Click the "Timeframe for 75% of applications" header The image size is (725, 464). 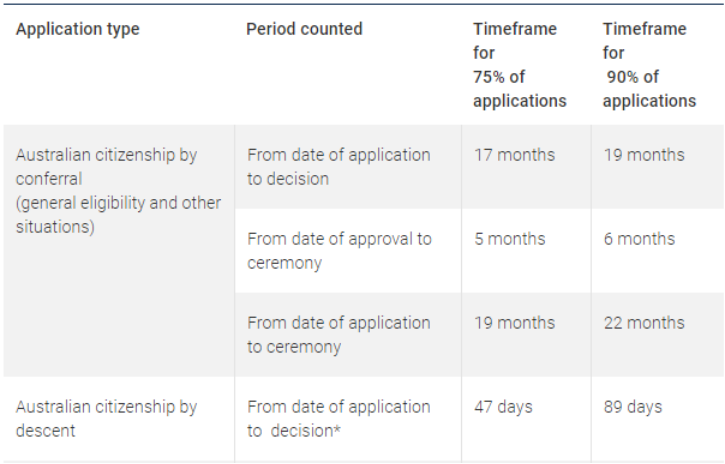(x=520, y=65)
